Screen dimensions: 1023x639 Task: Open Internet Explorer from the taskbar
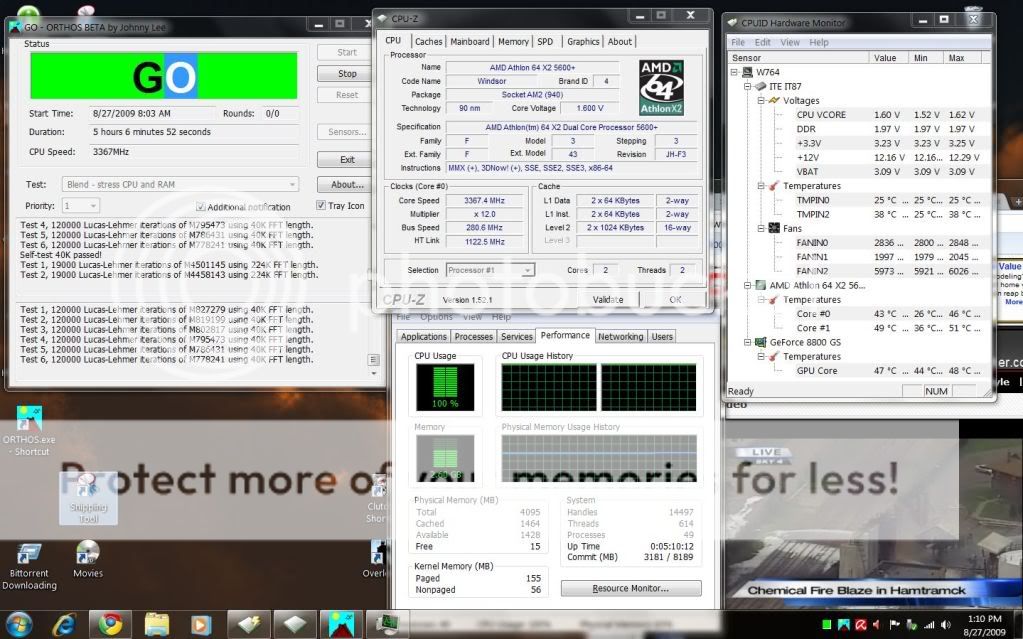[x=65, y=622]
